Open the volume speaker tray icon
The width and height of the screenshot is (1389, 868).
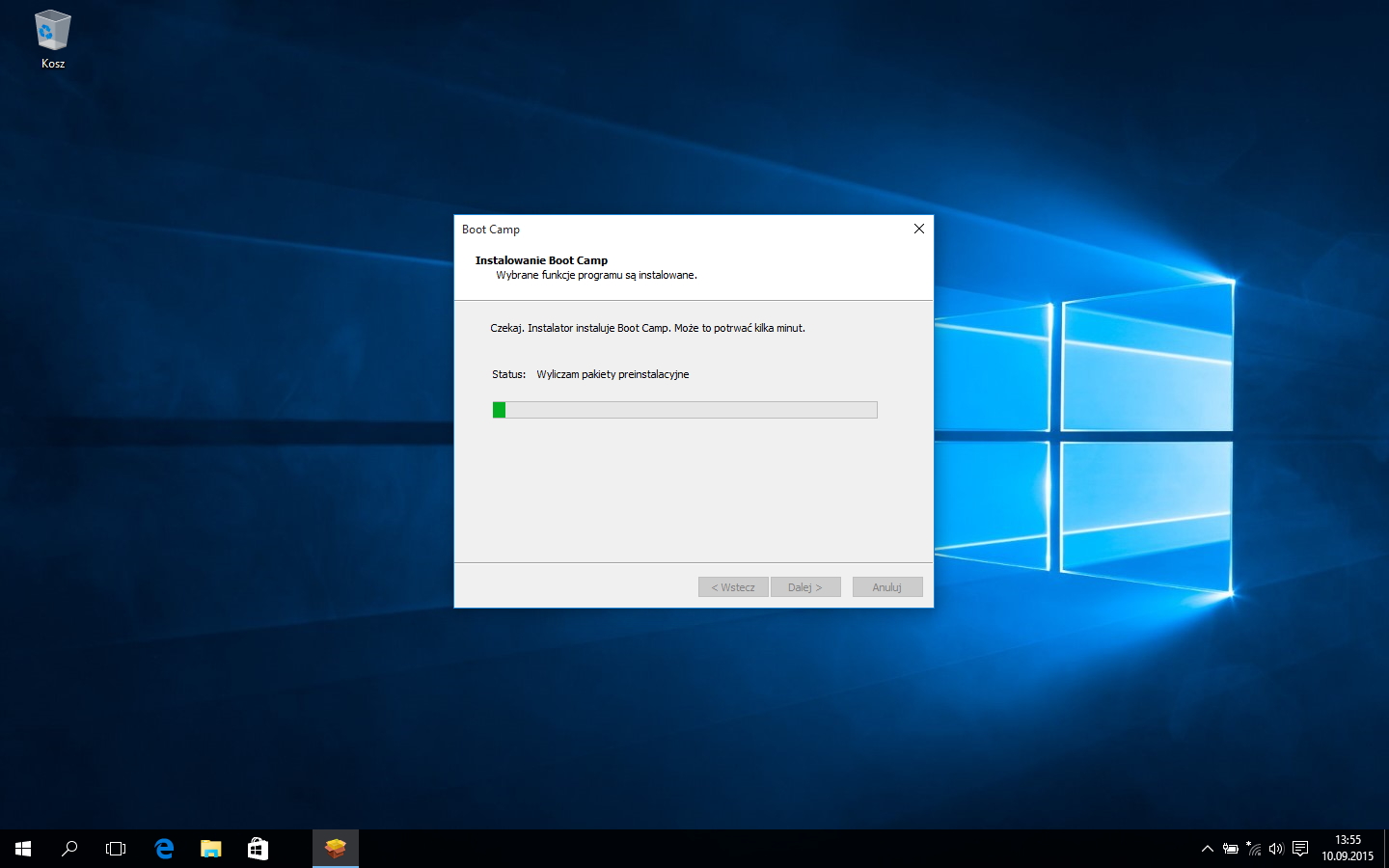(x=1276, y=849)
